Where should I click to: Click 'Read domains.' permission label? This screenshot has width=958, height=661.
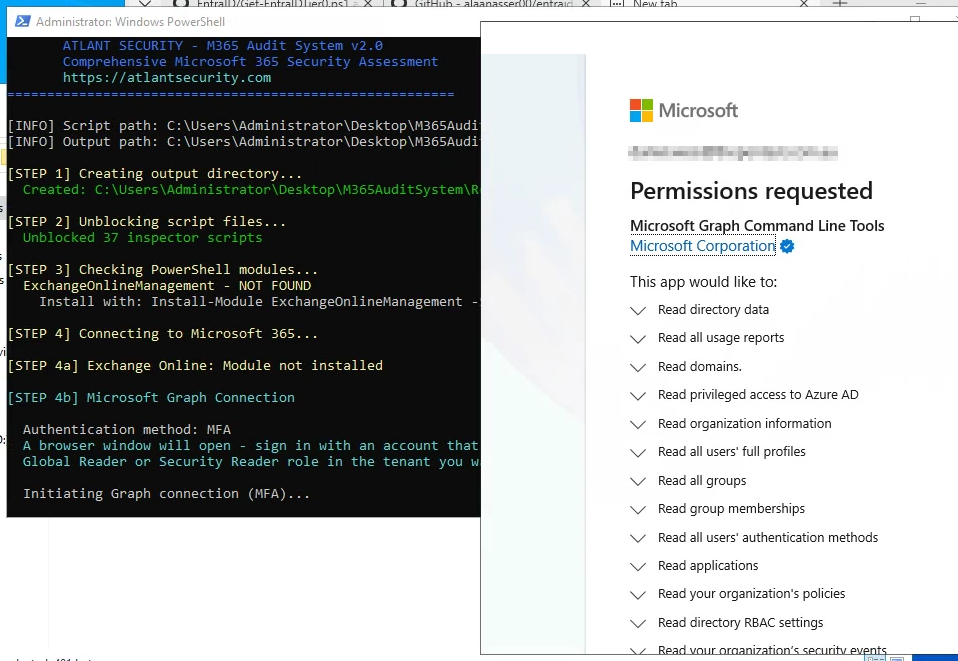coord(700,367)
